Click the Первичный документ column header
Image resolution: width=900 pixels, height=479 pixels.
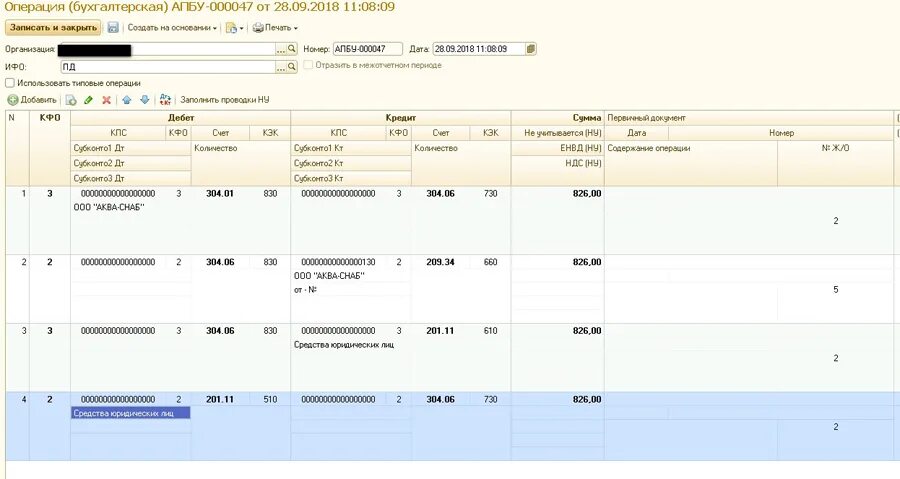point(749,118)
